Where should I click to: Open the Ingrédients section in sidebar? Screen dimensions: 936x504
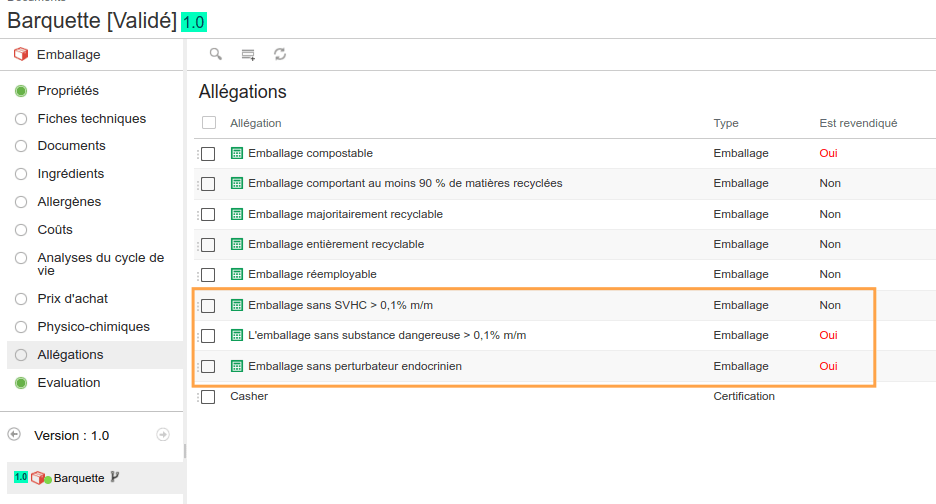70,174
